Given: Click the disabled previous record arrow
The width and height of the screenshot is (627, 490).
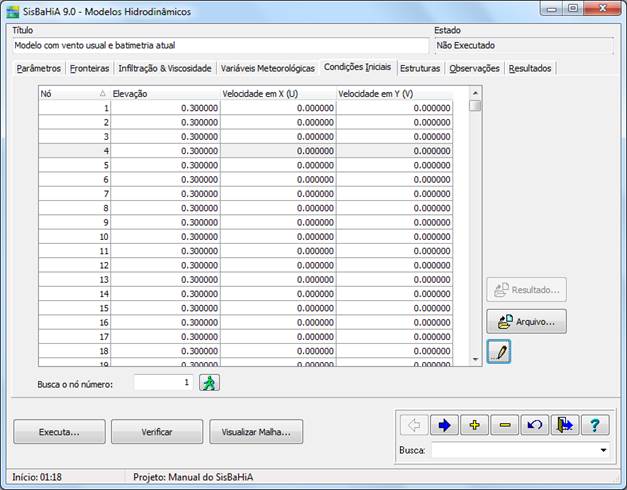Looking at the screenshot, I should (414, 425).
